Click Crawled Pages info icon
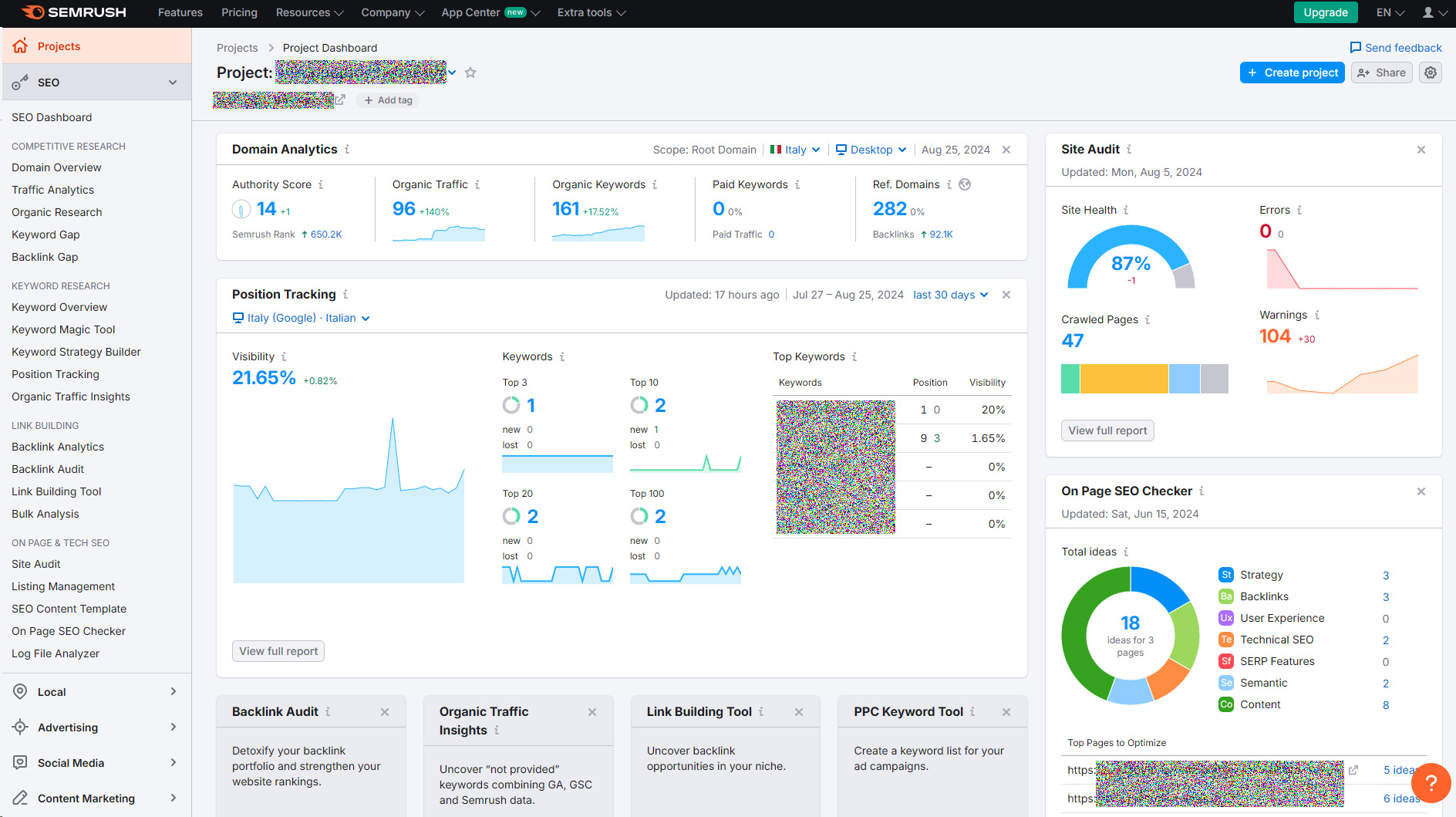Image resolution: width=1456 pixels, height=817 pixels. [x=1148, y=319]
